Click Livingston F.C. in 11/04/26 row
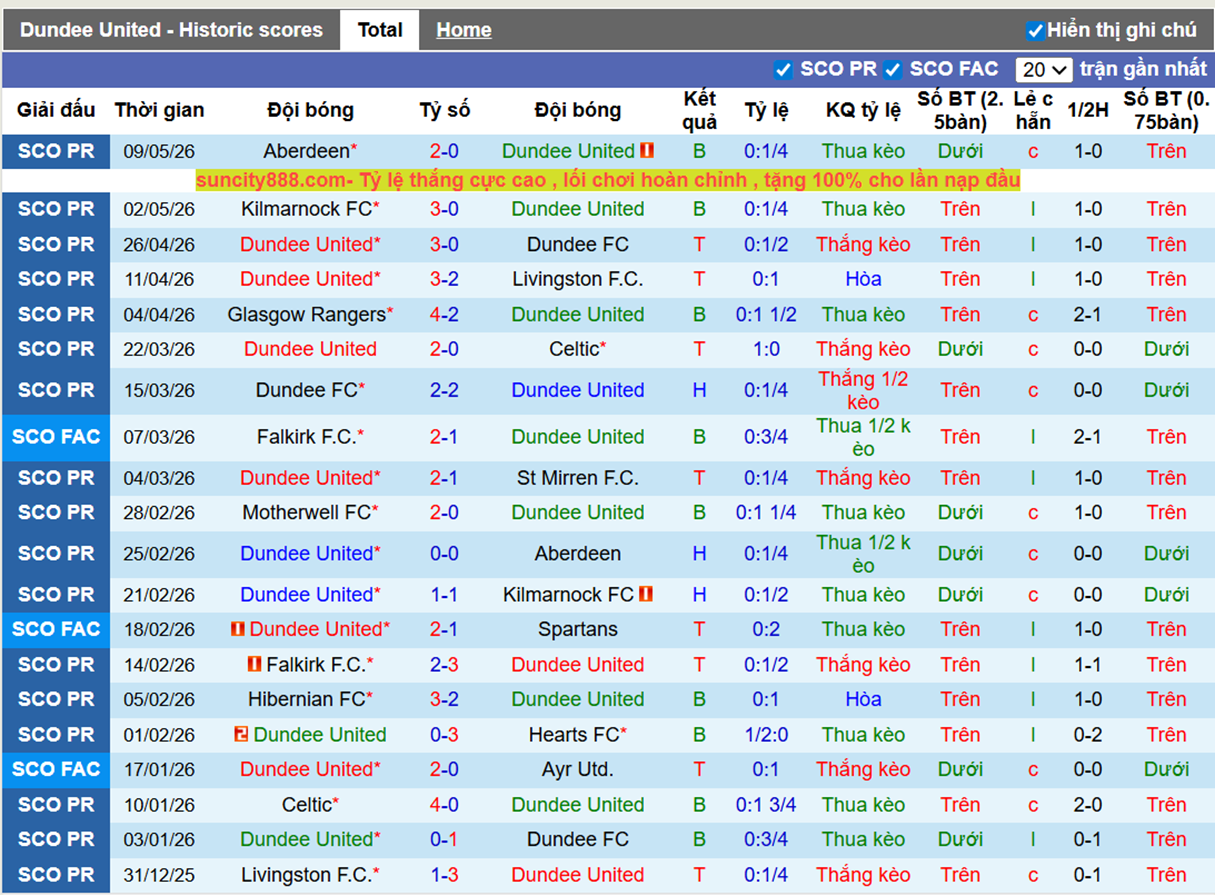The width and height of the screenshot is (1215, 895). 578,279
